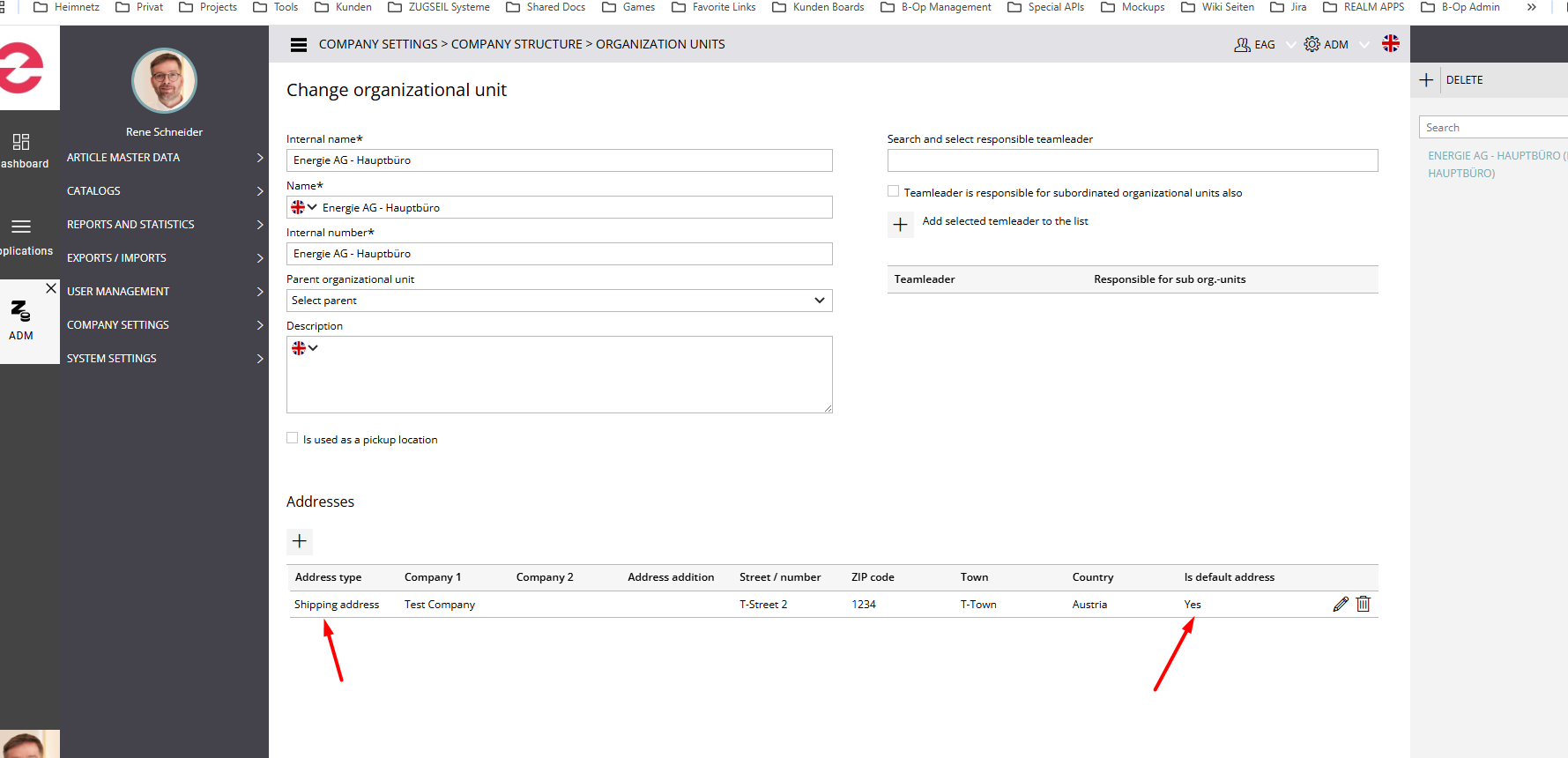Click the UK flag language icon in header
Viewport: 1568px width, 758px height.
tap(1391, 44)
